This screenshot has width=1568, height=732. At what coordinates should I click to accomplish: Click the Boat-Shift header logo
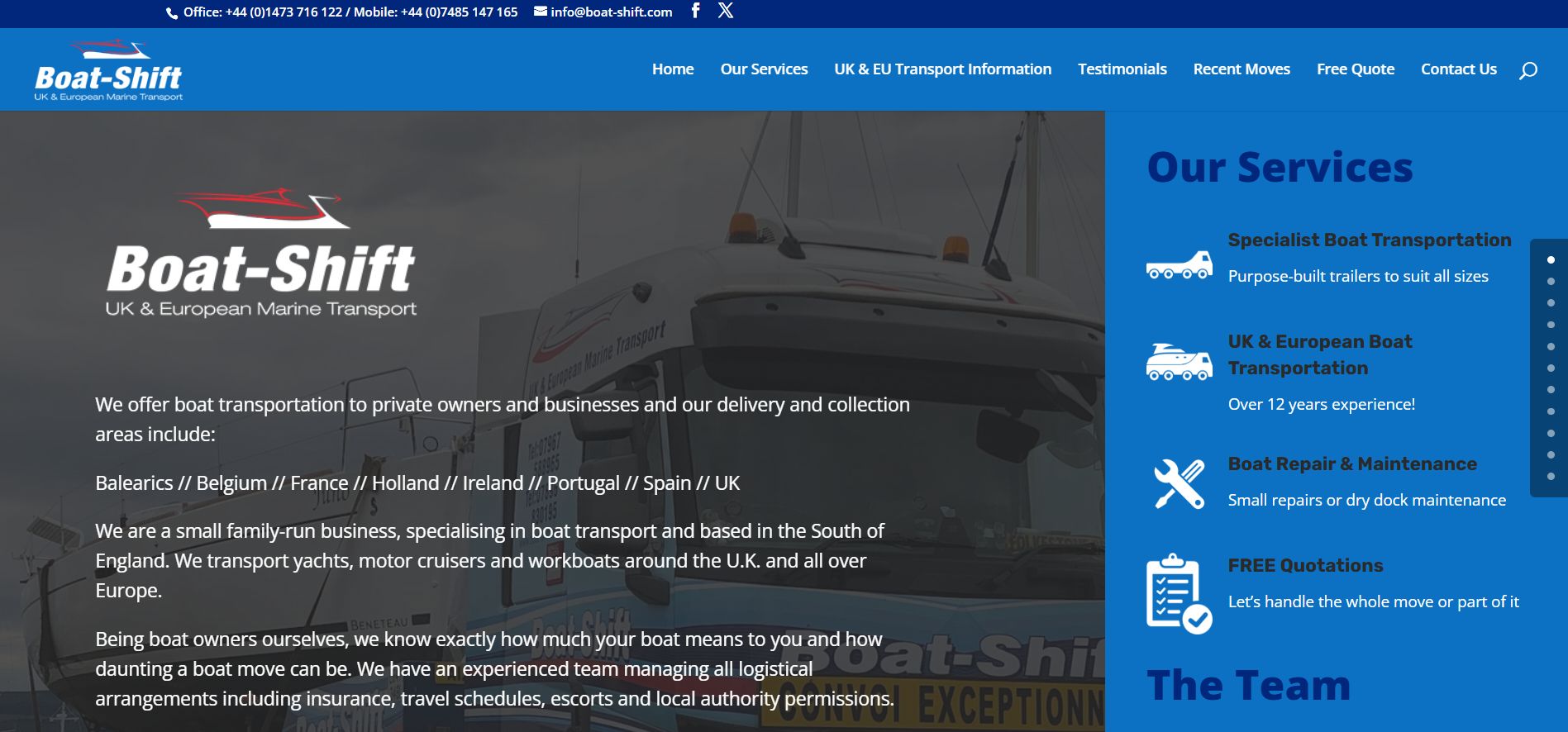(x=108, y=70)
